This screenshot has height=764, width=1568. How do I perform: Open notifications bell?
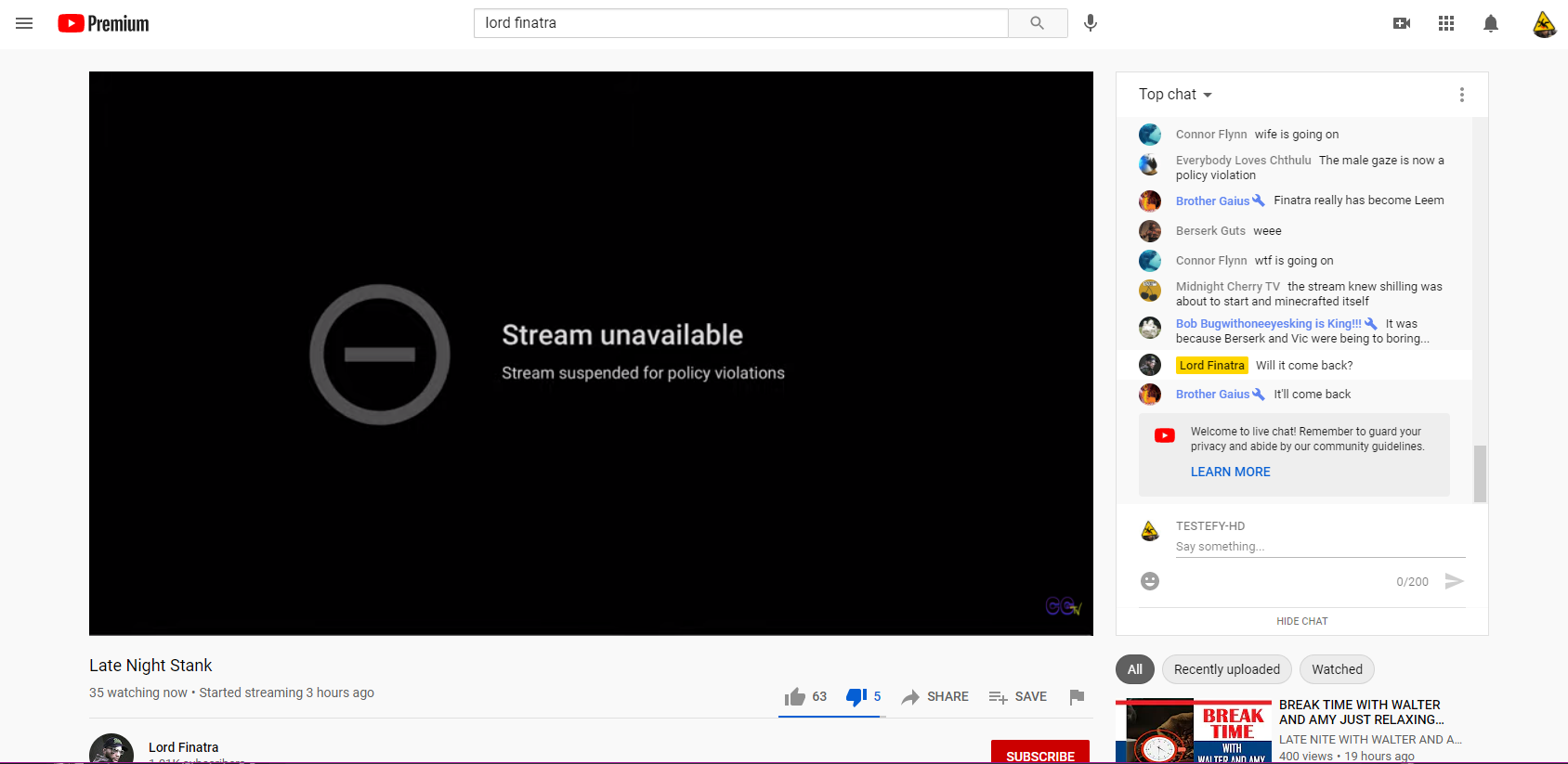coord(1491,23)
